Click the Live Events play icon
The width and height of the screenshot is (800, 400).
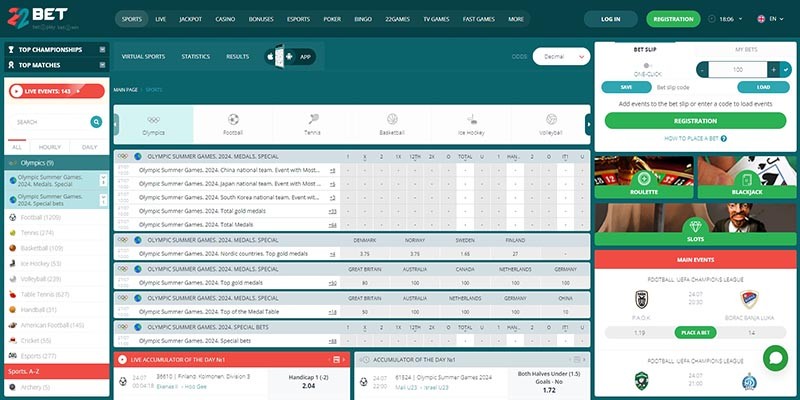point(17,91)
